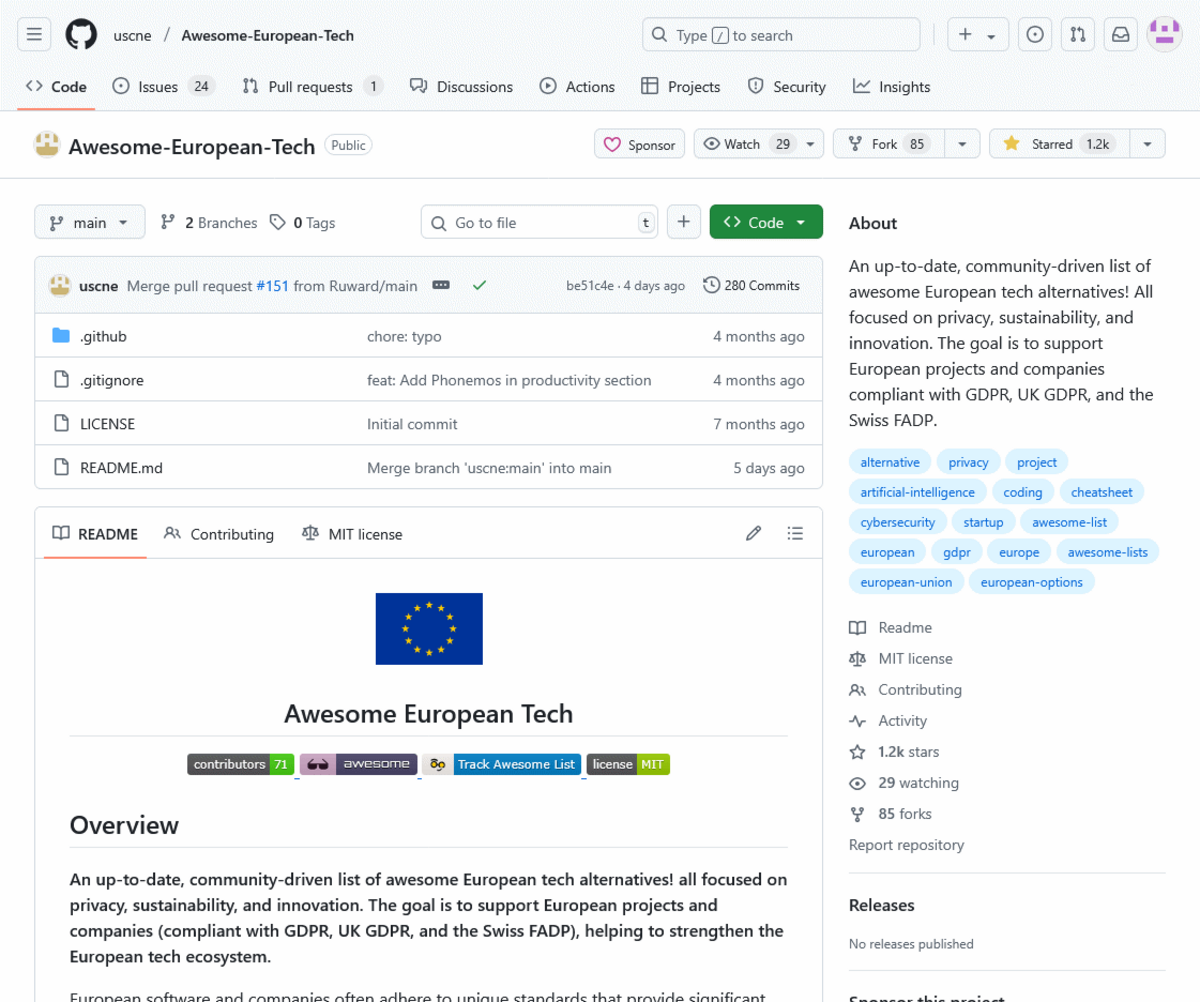
Task: Open the .gitignore file
Action: (112, 380)
